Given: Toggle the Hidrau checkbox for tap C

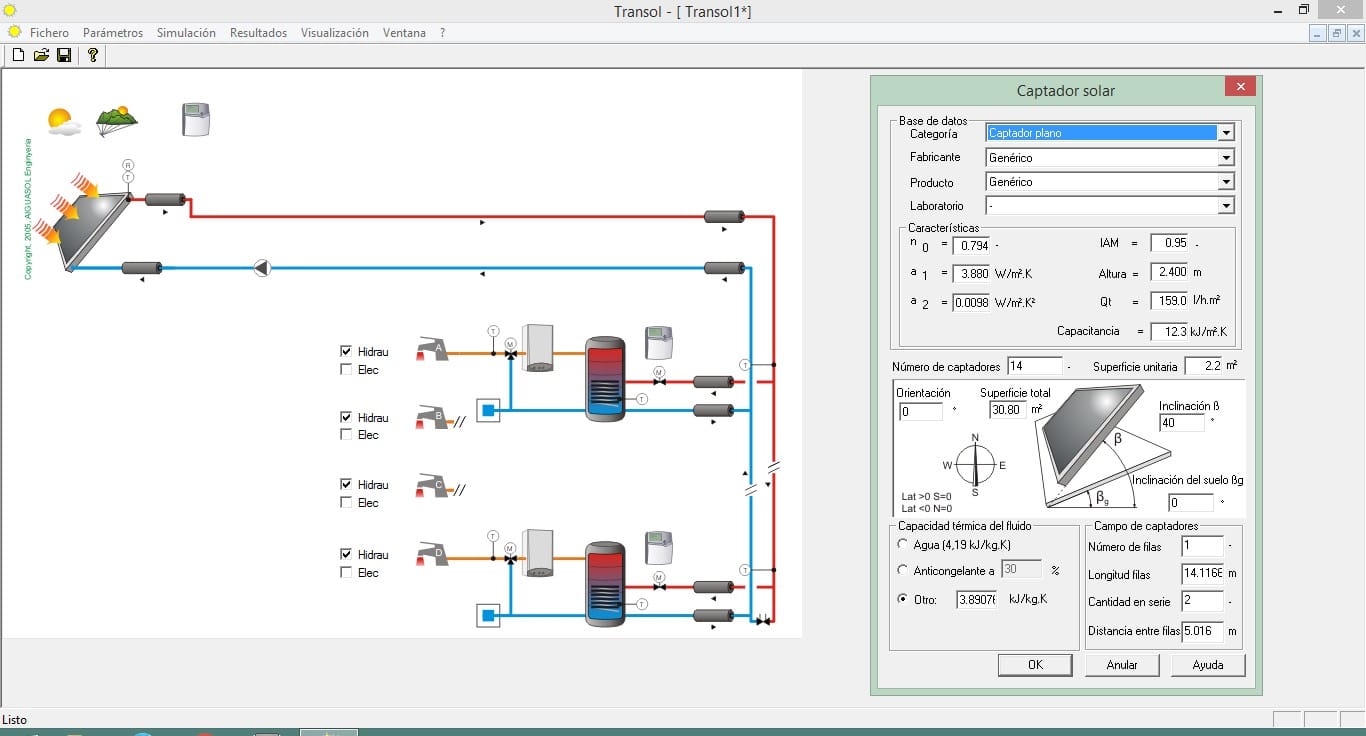Looking at the screenshot, I should (346, 484).
